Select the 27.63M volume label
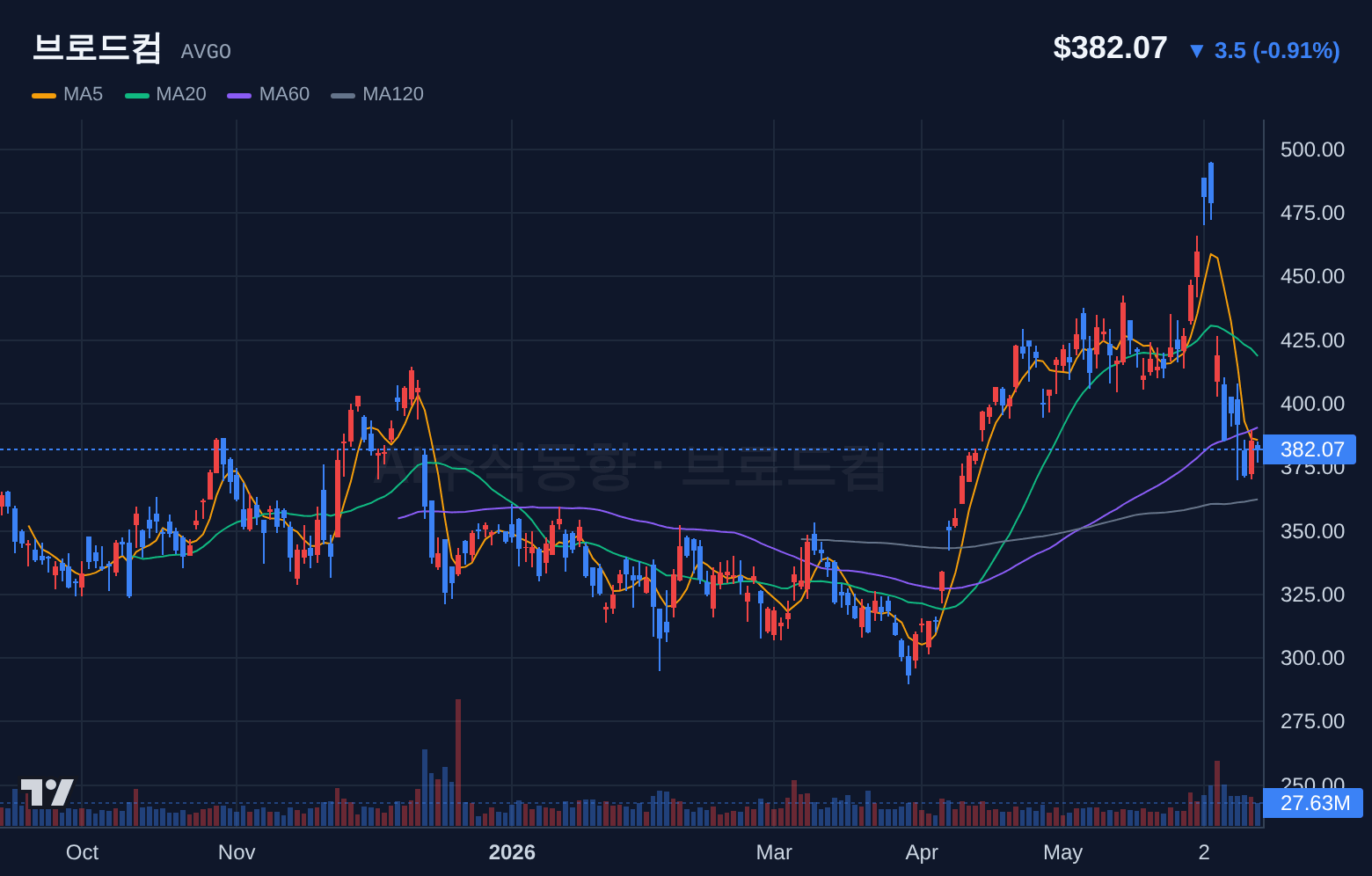The height and width of the screenshot is (876, 1372). pos(1313,803)
